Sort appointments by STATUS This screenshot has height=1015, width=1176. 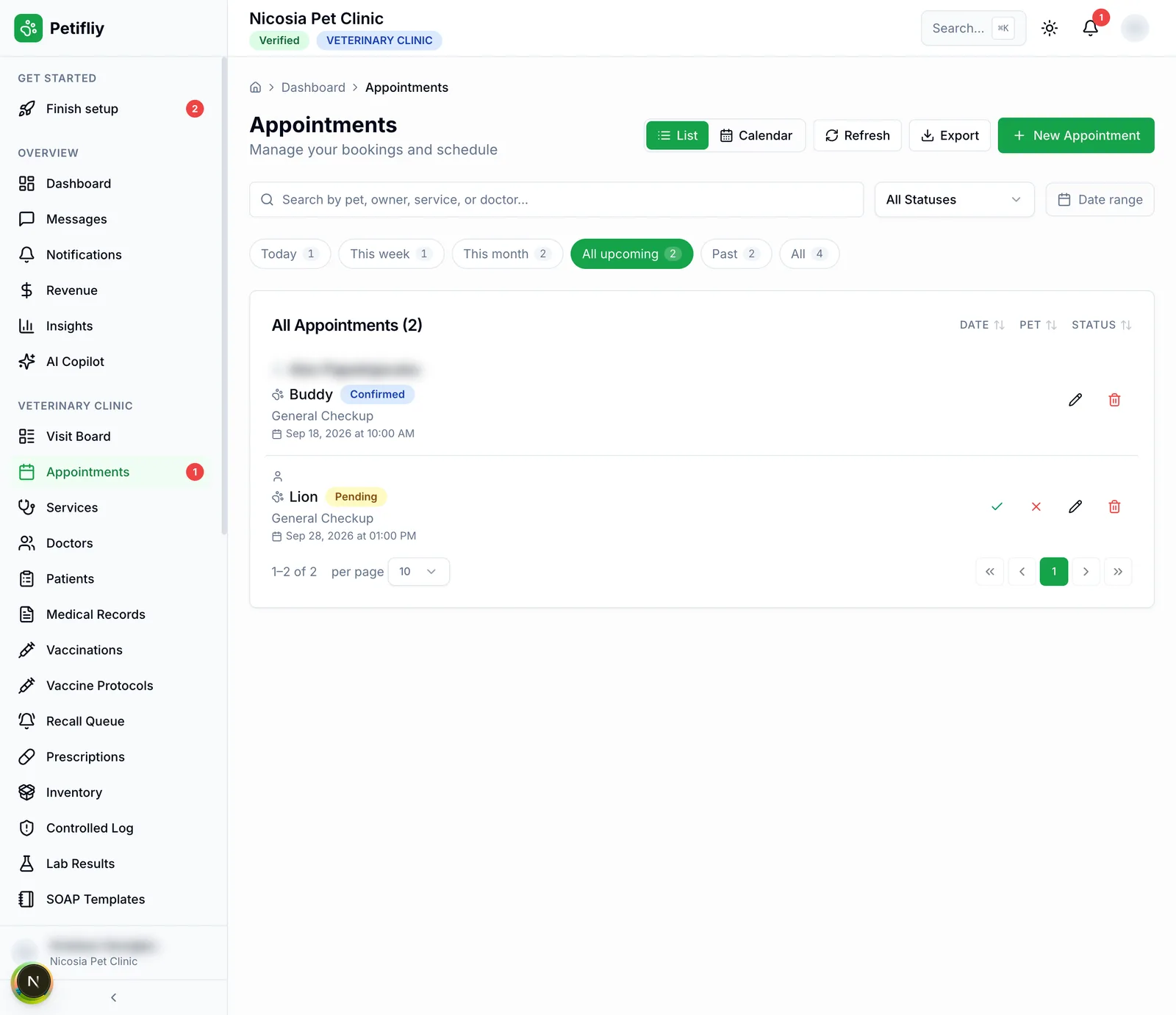(1101, 325)
